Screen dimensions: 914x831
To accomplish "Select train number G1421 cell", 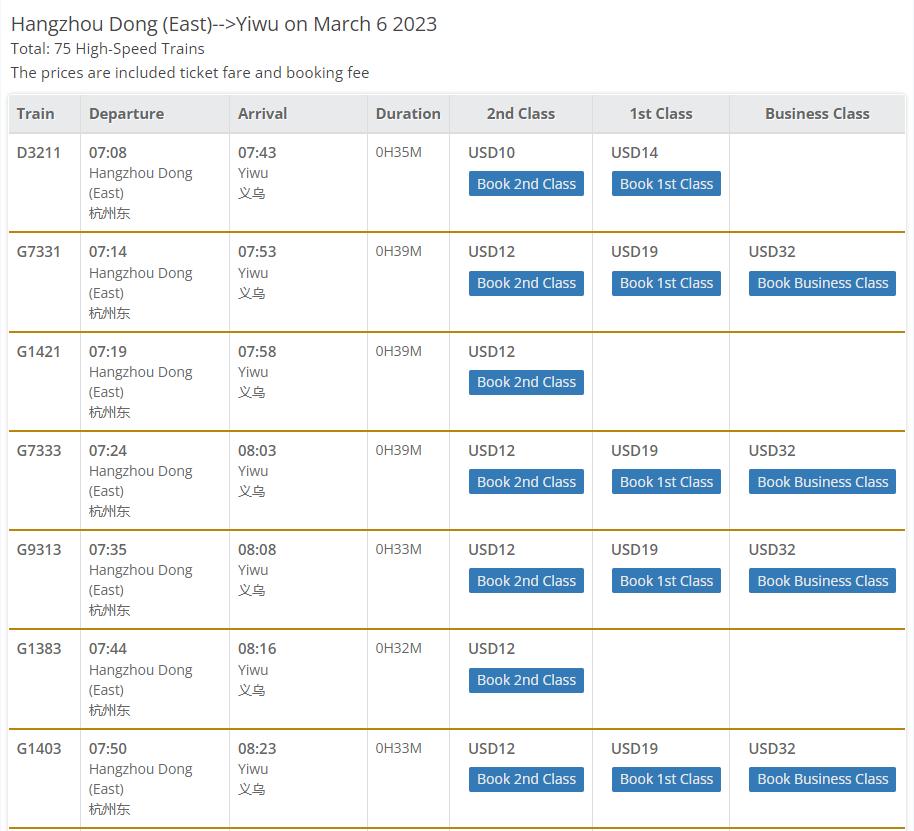I will click(39, 352).
